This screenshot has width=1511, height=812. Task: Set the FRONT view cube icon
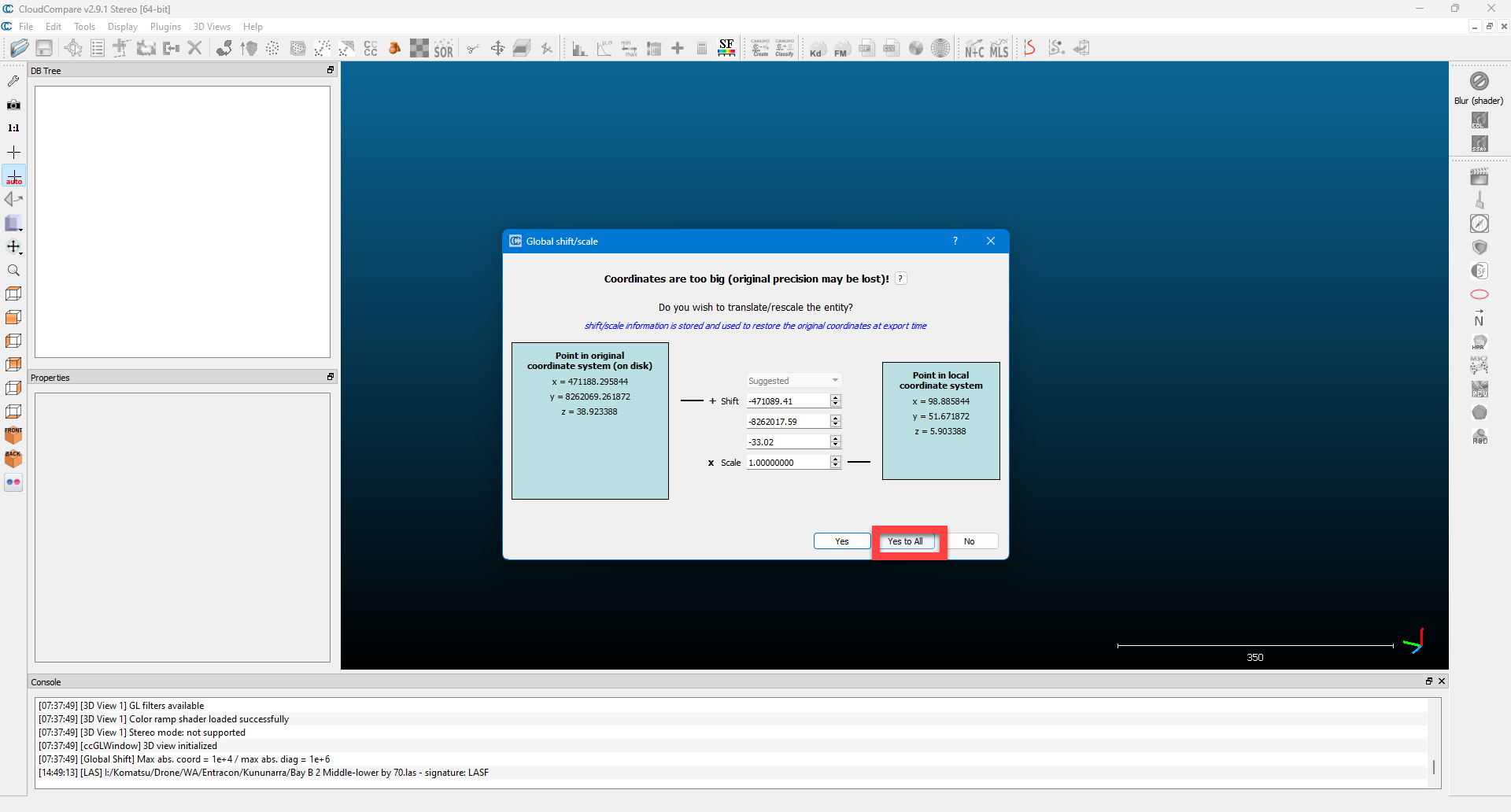click(13, 435)
